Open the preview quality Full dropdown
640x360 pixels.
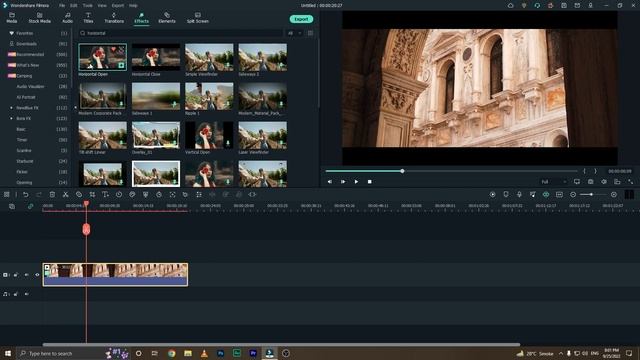[554, 182]
